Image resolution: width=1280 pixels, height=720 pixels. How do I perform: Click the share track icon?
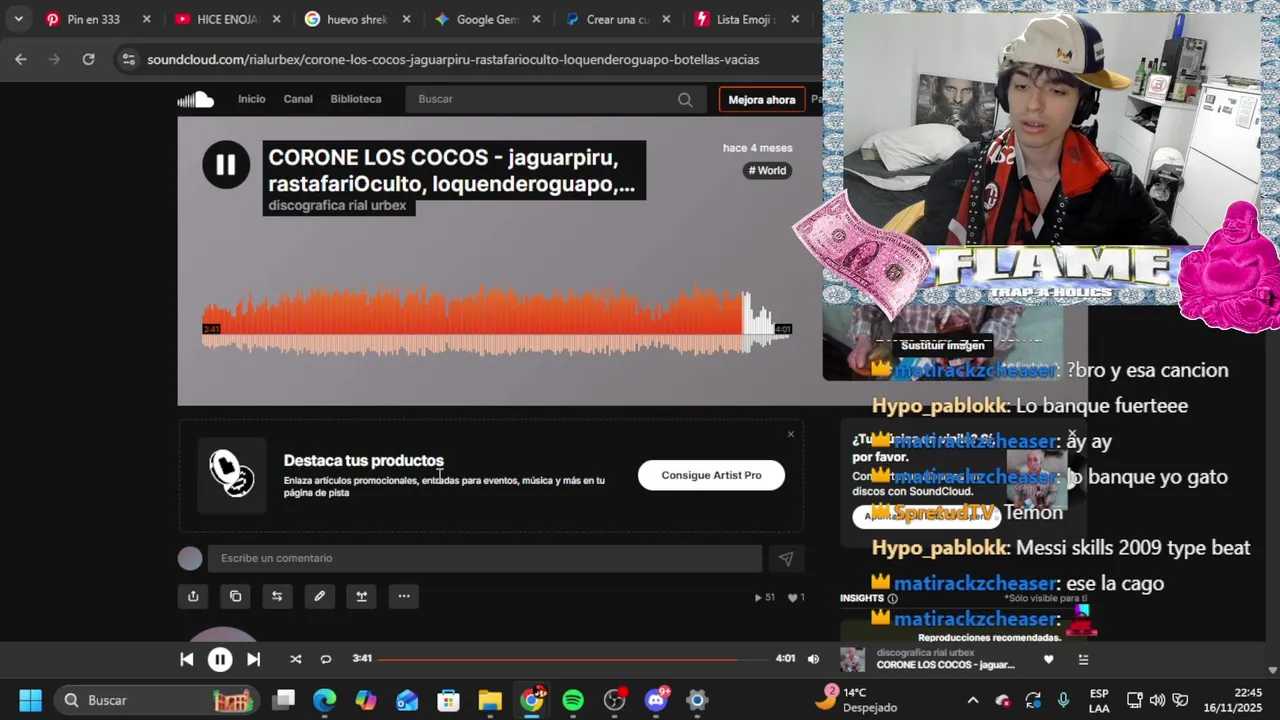point(193,596)
